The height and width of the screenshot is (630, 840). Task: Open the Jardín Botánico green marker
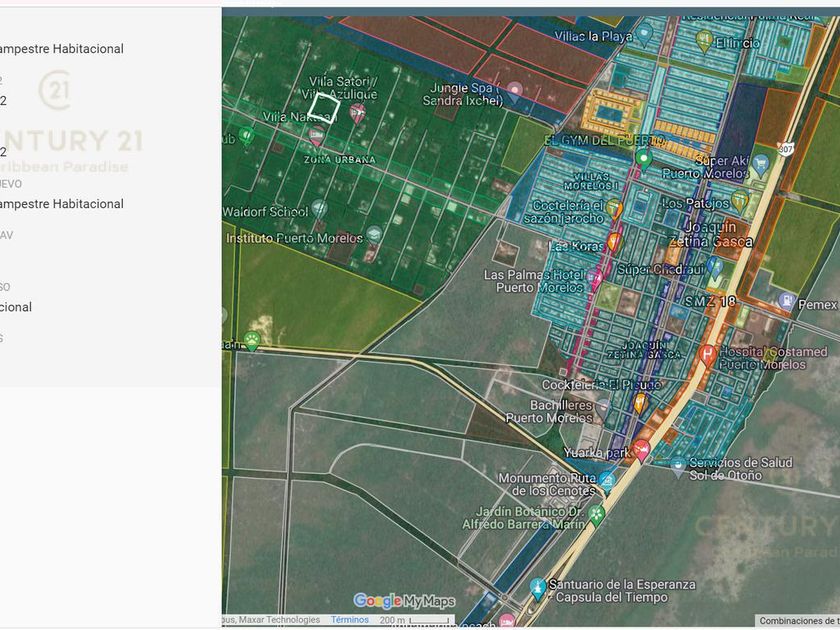click(x=596, y=515)
